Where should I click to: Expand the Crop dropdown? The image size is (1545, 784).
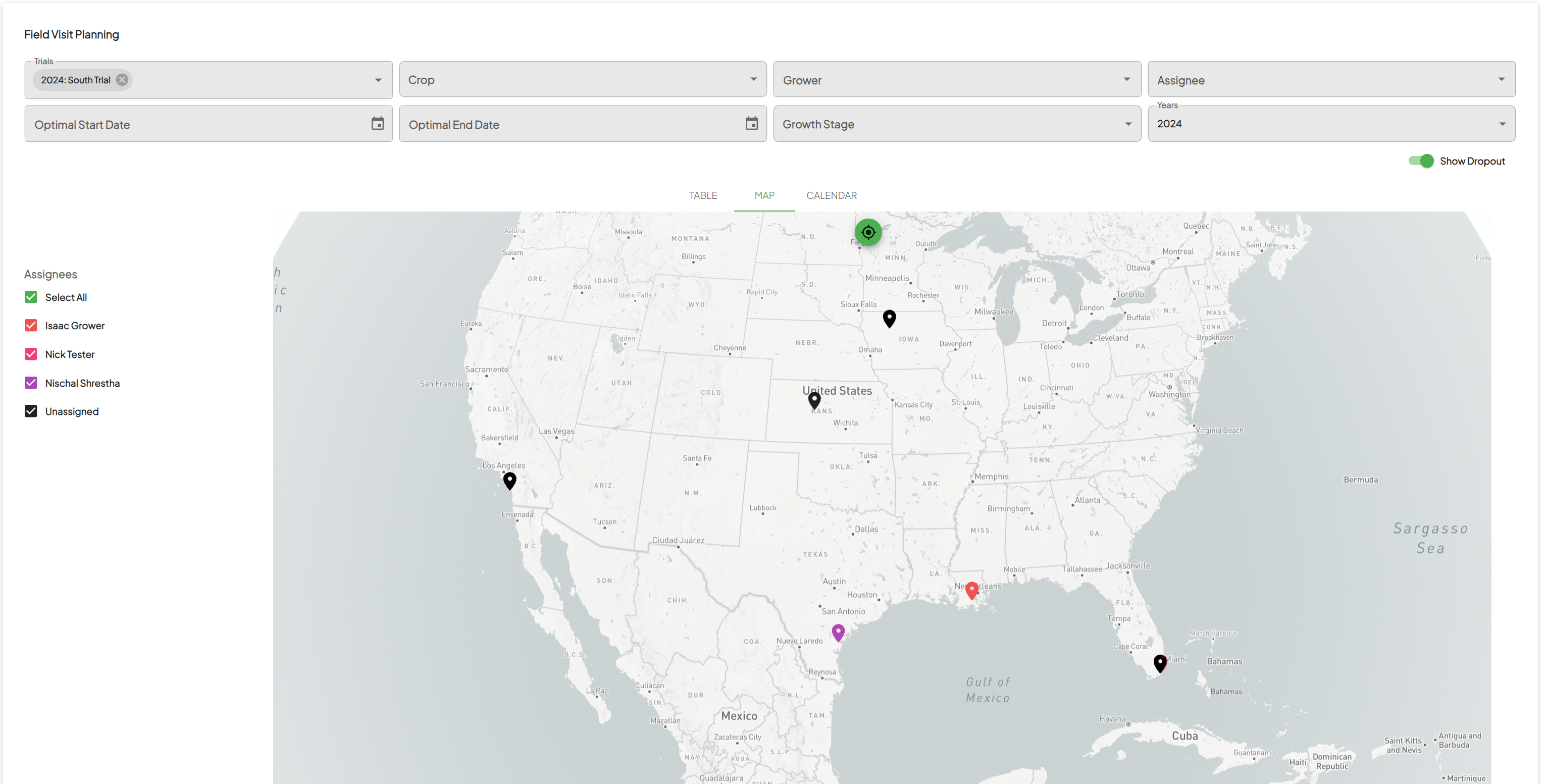(582, 79)
